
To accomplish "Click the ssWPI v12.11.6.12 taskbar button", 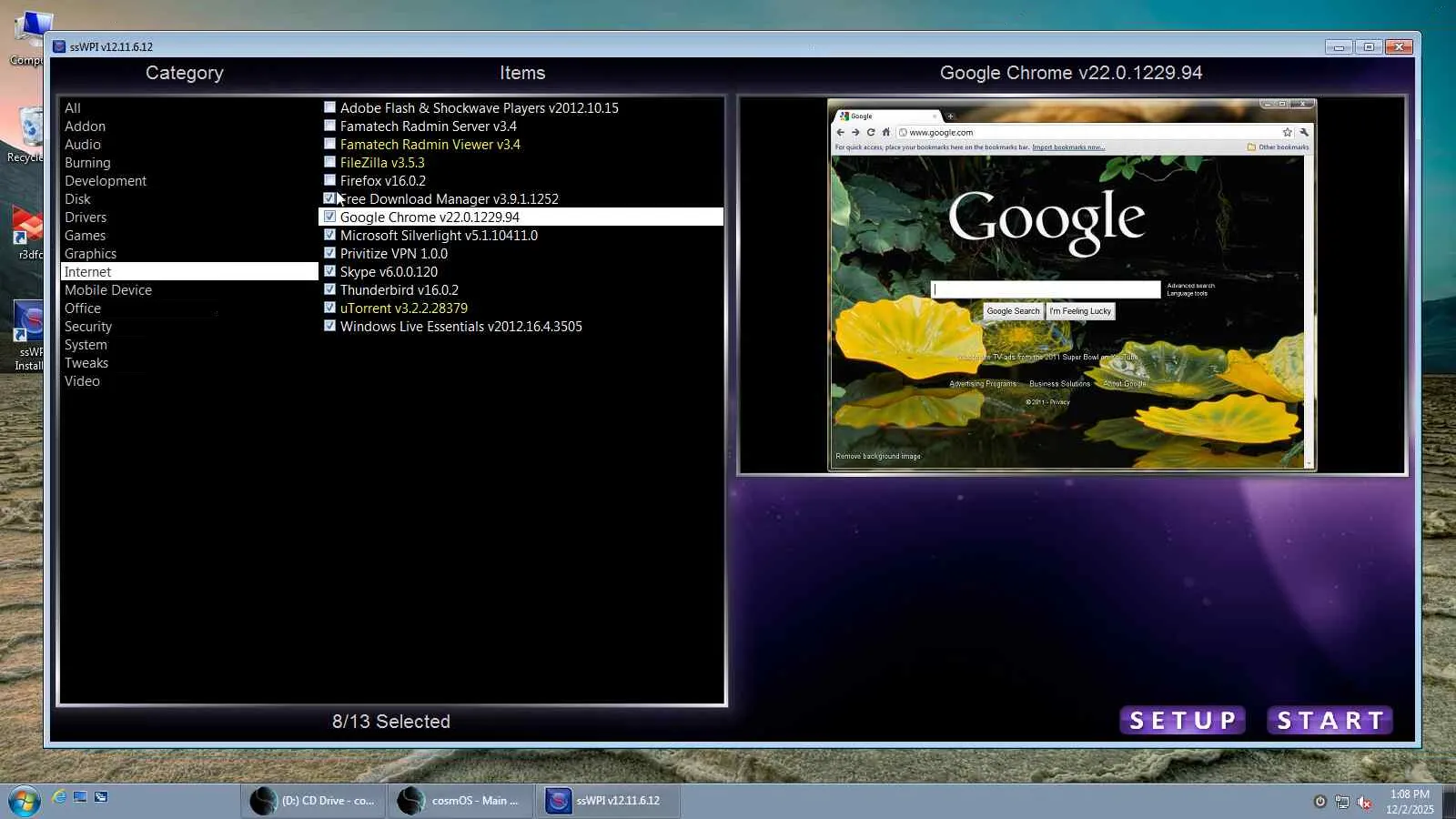I will point(608,801).
